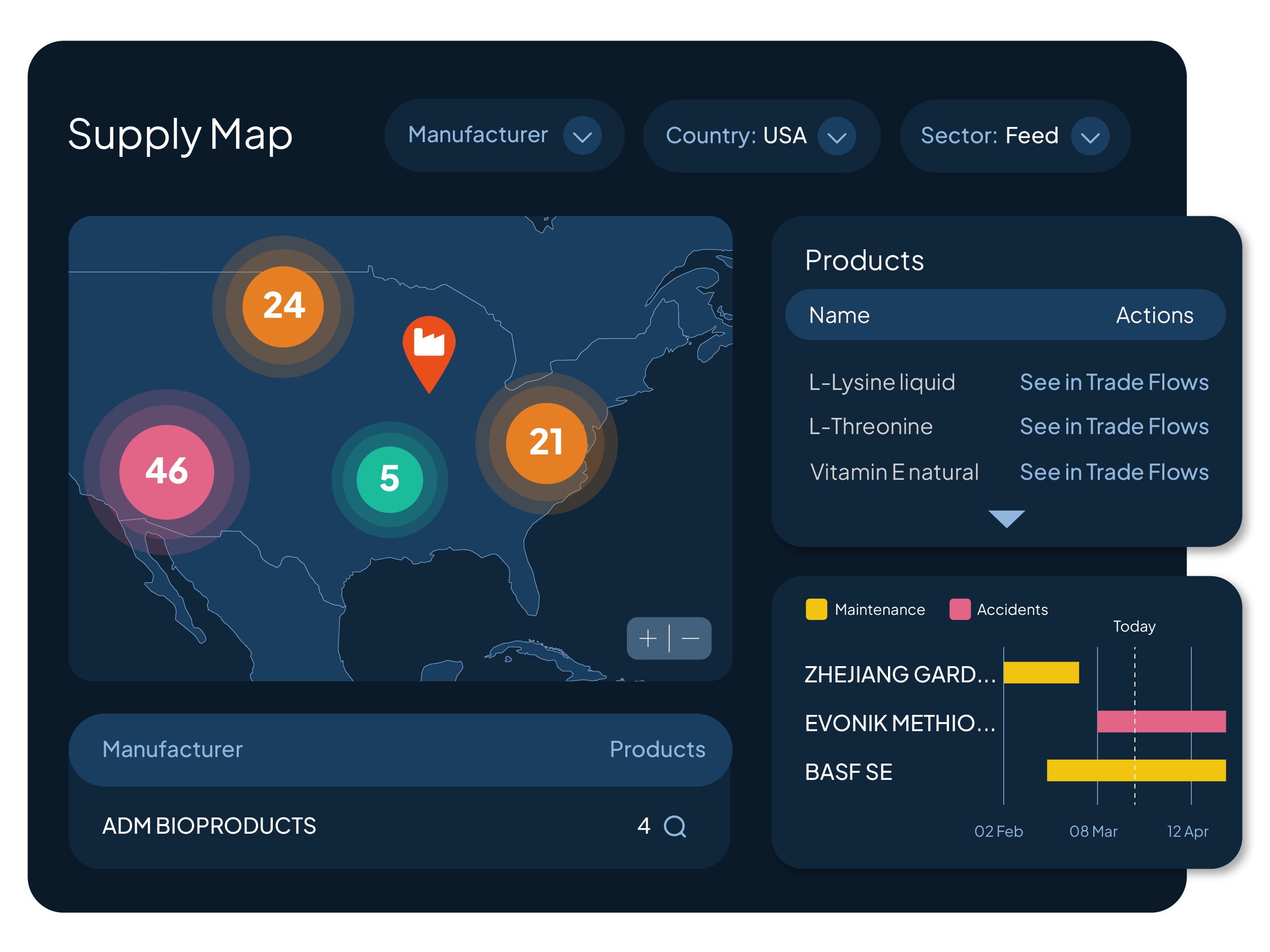Click the Zhejiang yellow maintenance bar
Viewport: 1270px width, 952px height.
pos(1040,673)
